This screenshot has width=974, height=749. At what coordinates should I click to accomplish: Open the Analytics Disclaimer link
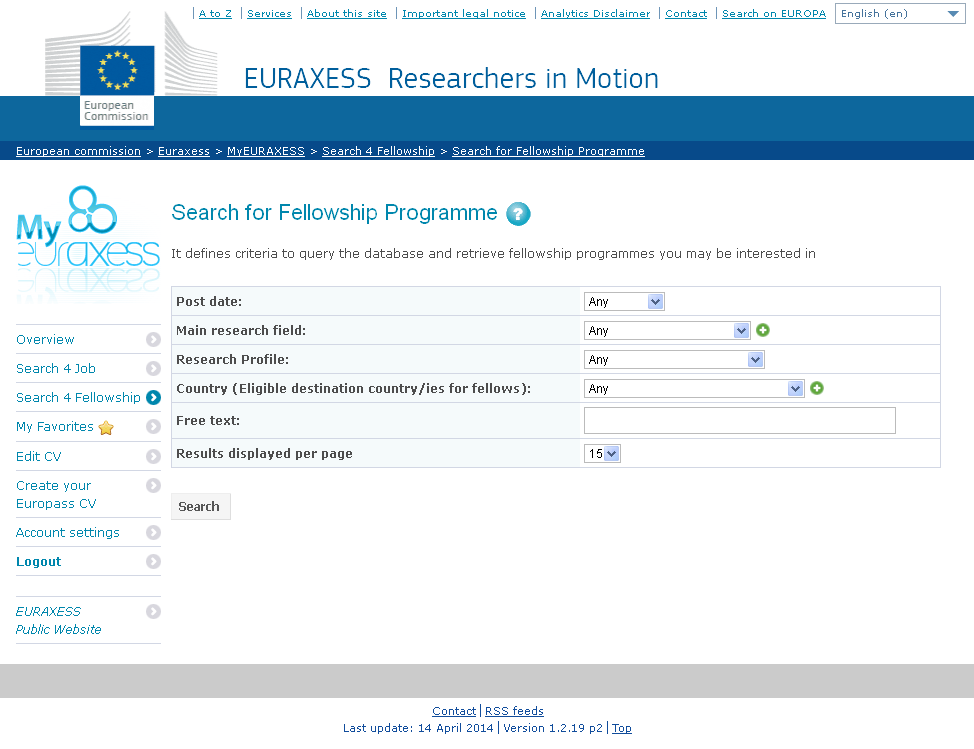(595, 14)
